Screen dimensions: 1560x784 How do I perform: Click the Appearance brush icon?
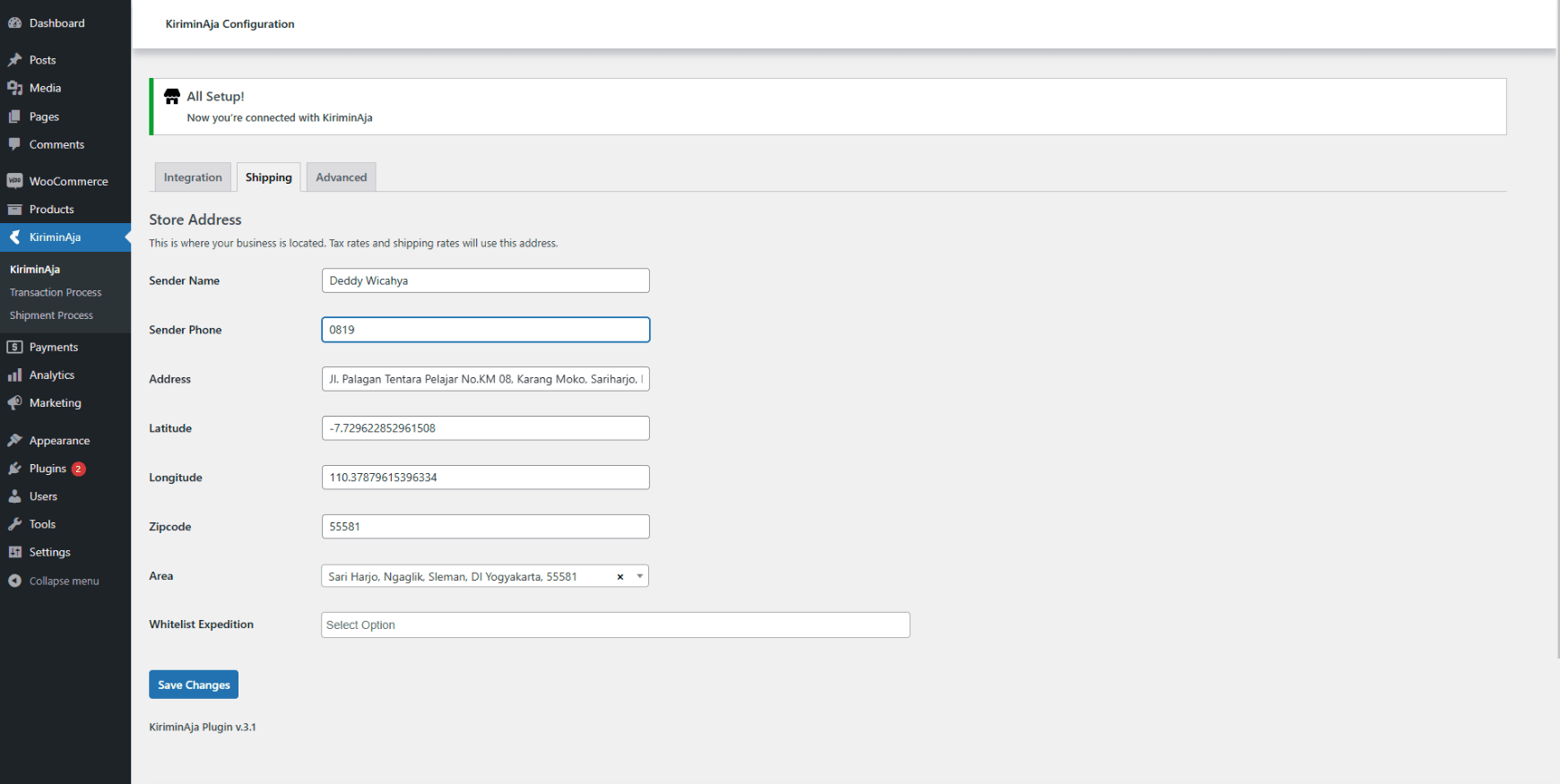pos(14,441)
